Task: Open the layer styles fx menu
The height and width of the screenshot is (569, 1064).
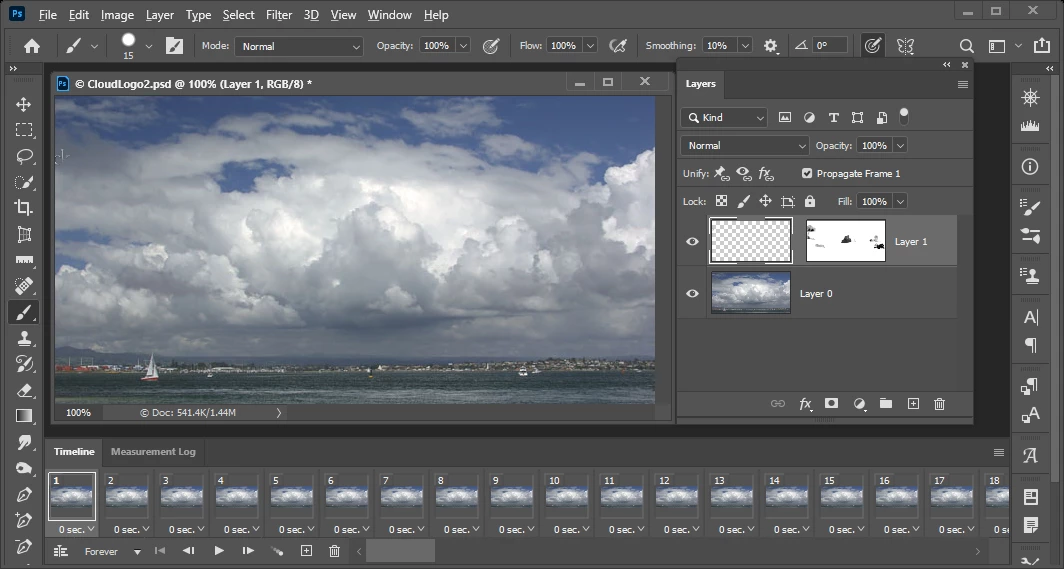Action: [805, 404]
